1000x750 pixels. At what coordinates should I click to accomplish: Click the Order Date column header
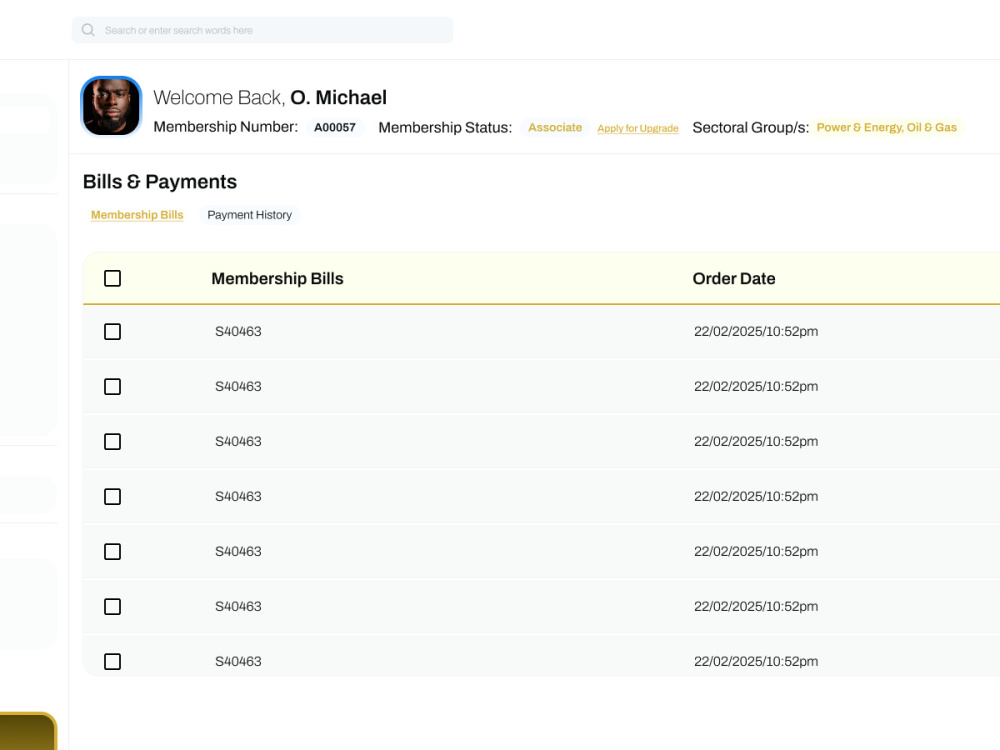tap(734, 279)
